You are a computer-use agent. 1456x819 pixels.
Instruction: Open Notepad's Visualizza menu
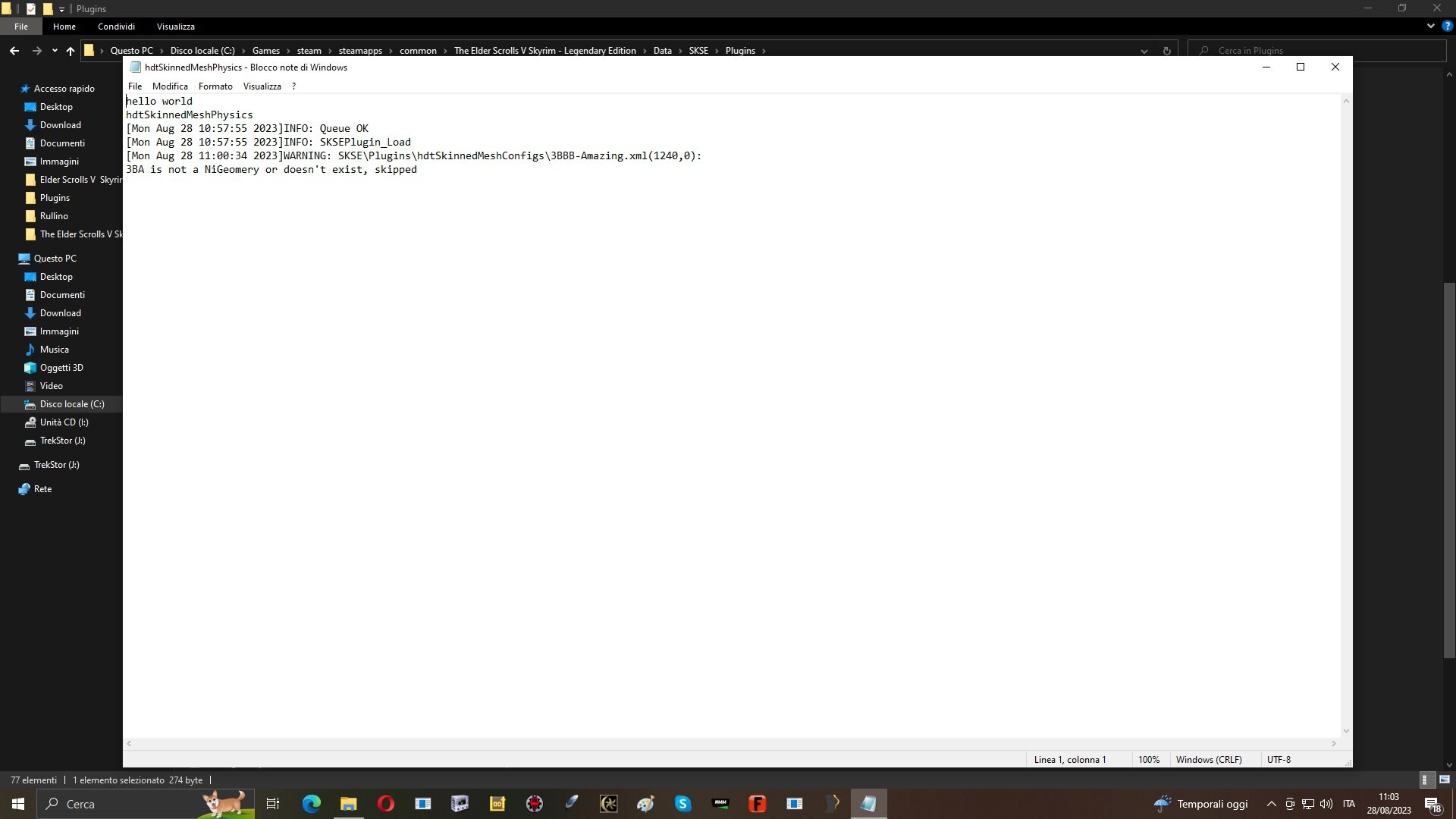coord(262,86)
